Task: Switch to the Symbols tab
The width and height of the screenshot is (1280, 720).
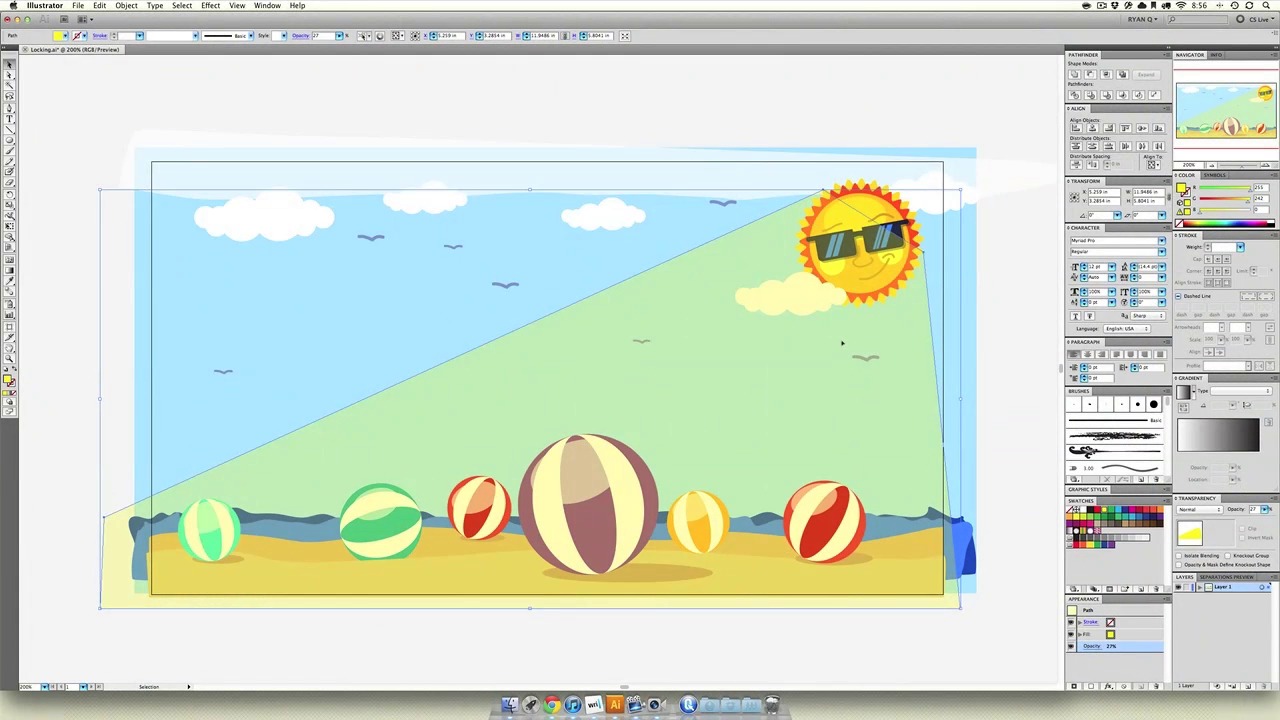Action: (1214, 175)
